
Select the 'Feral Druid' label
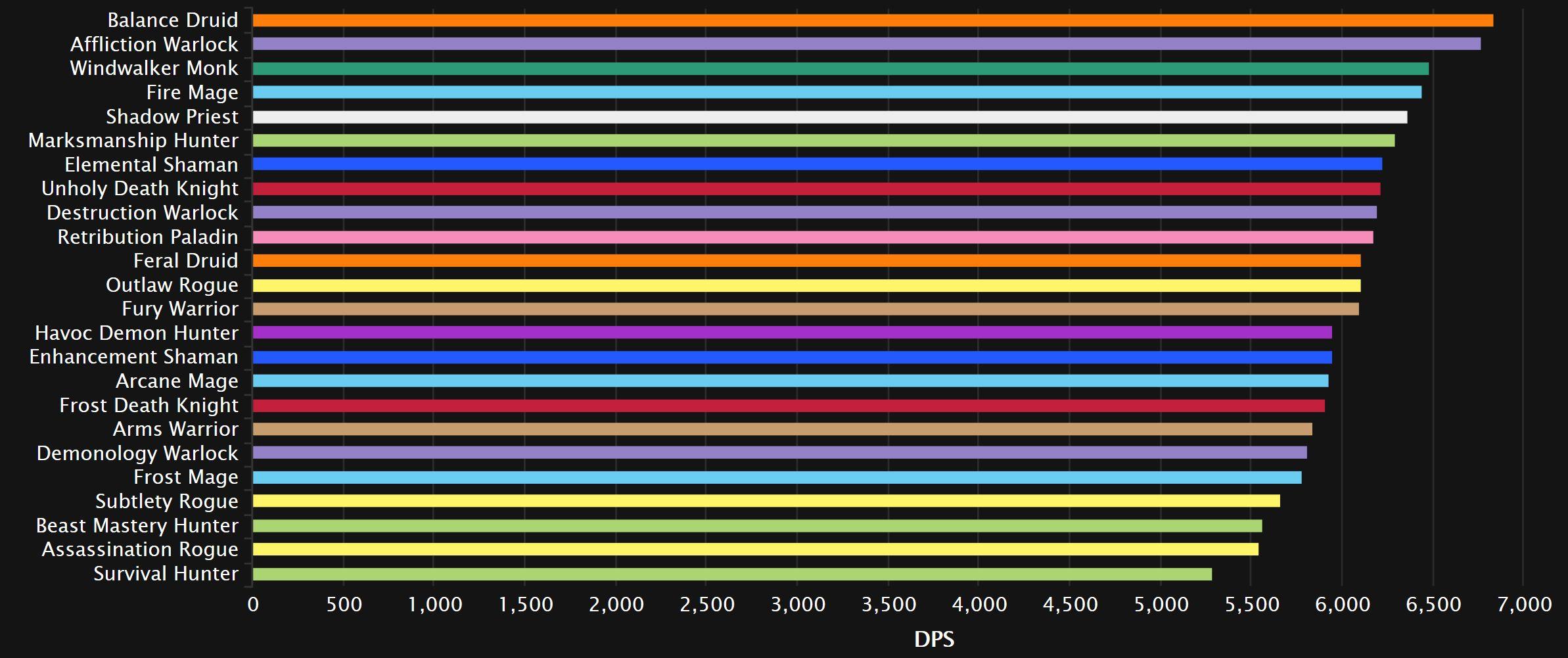point(186,261)
